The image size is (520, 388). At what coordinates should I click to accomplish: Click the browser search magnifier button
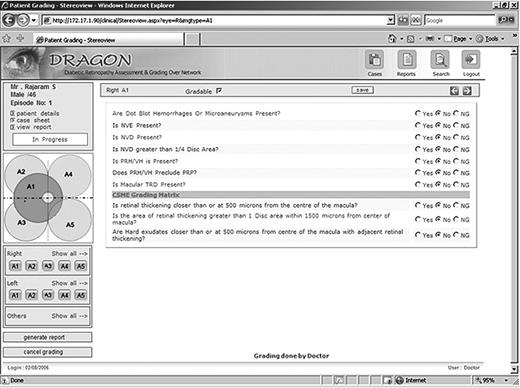coord(503,20)
